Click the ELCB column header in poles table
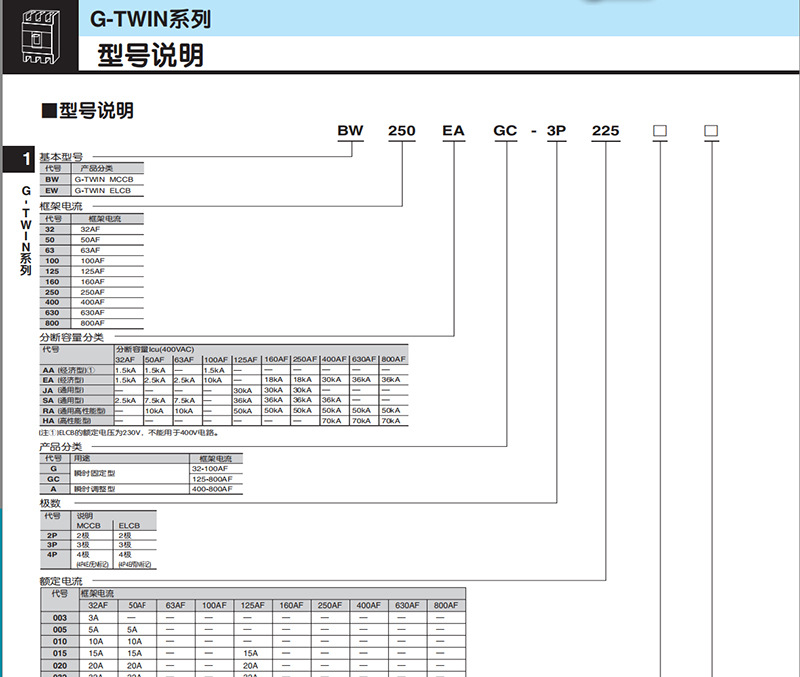Viewport: 800px width, 677px height. (x=129, y=525)
